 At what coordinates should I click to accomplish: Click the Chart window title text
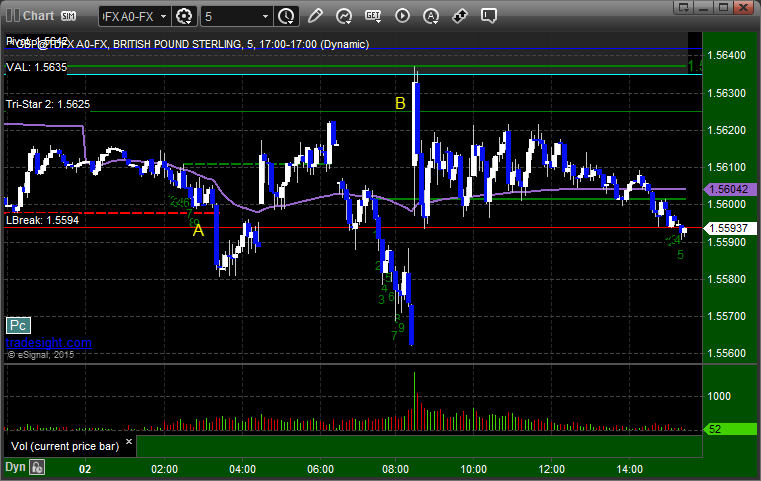tap(39, 16)
